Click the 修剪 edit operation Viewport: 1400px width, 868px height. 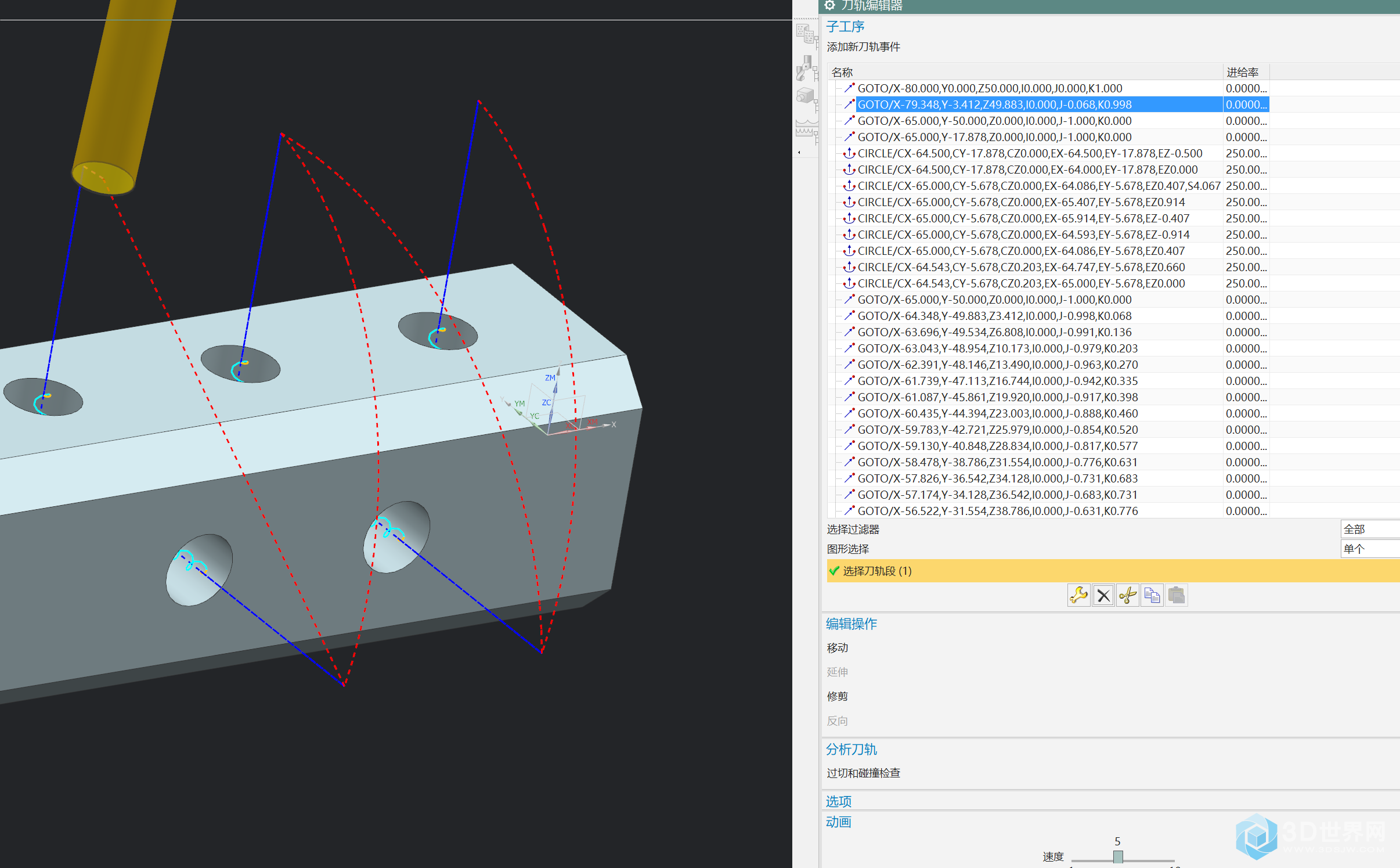click(838, 696)
